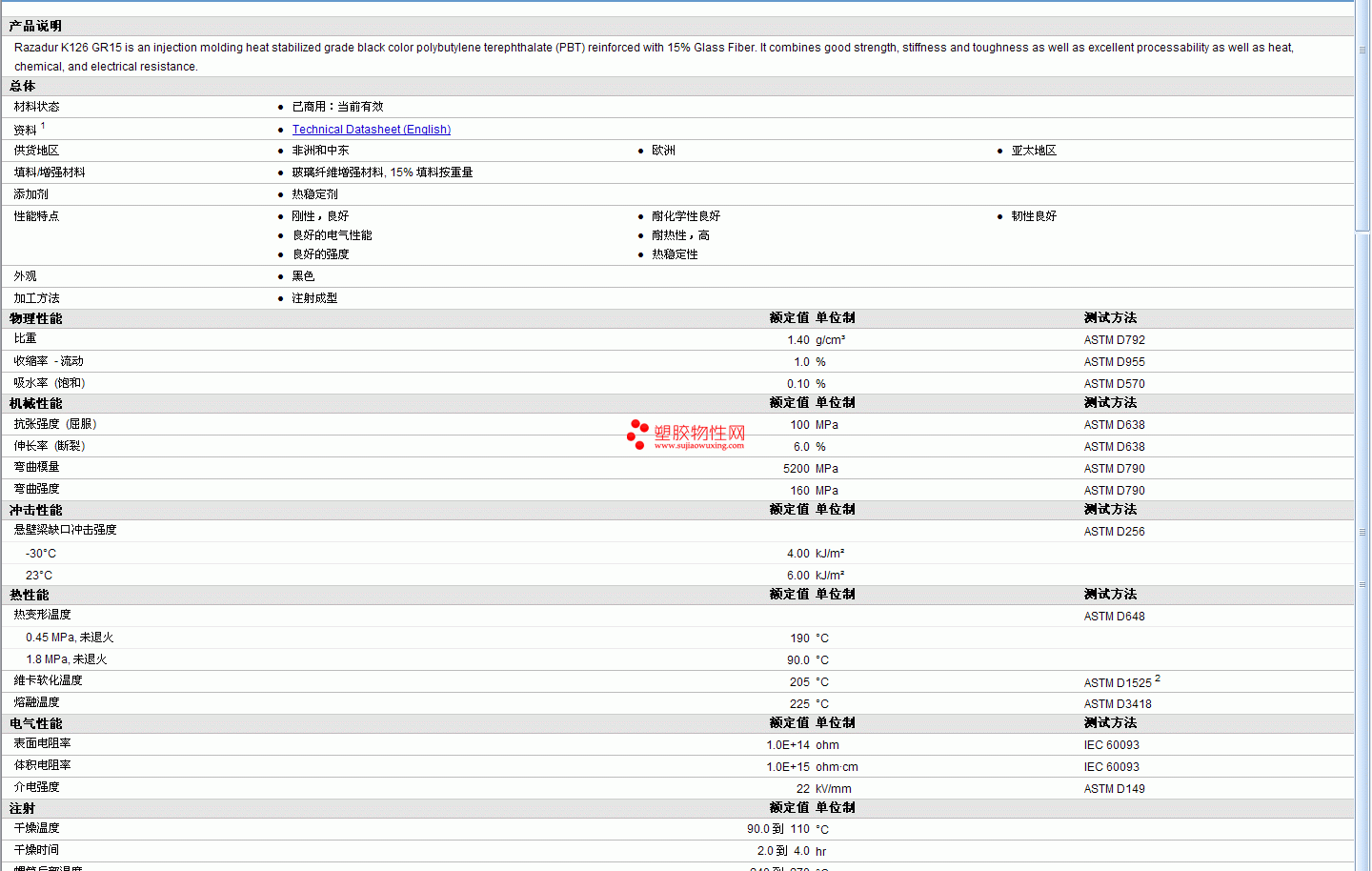This screenshot has height=871, width=1372.
Task: Click the 体积电阻率 value 1.0E+15
Action: pos(789,767)
